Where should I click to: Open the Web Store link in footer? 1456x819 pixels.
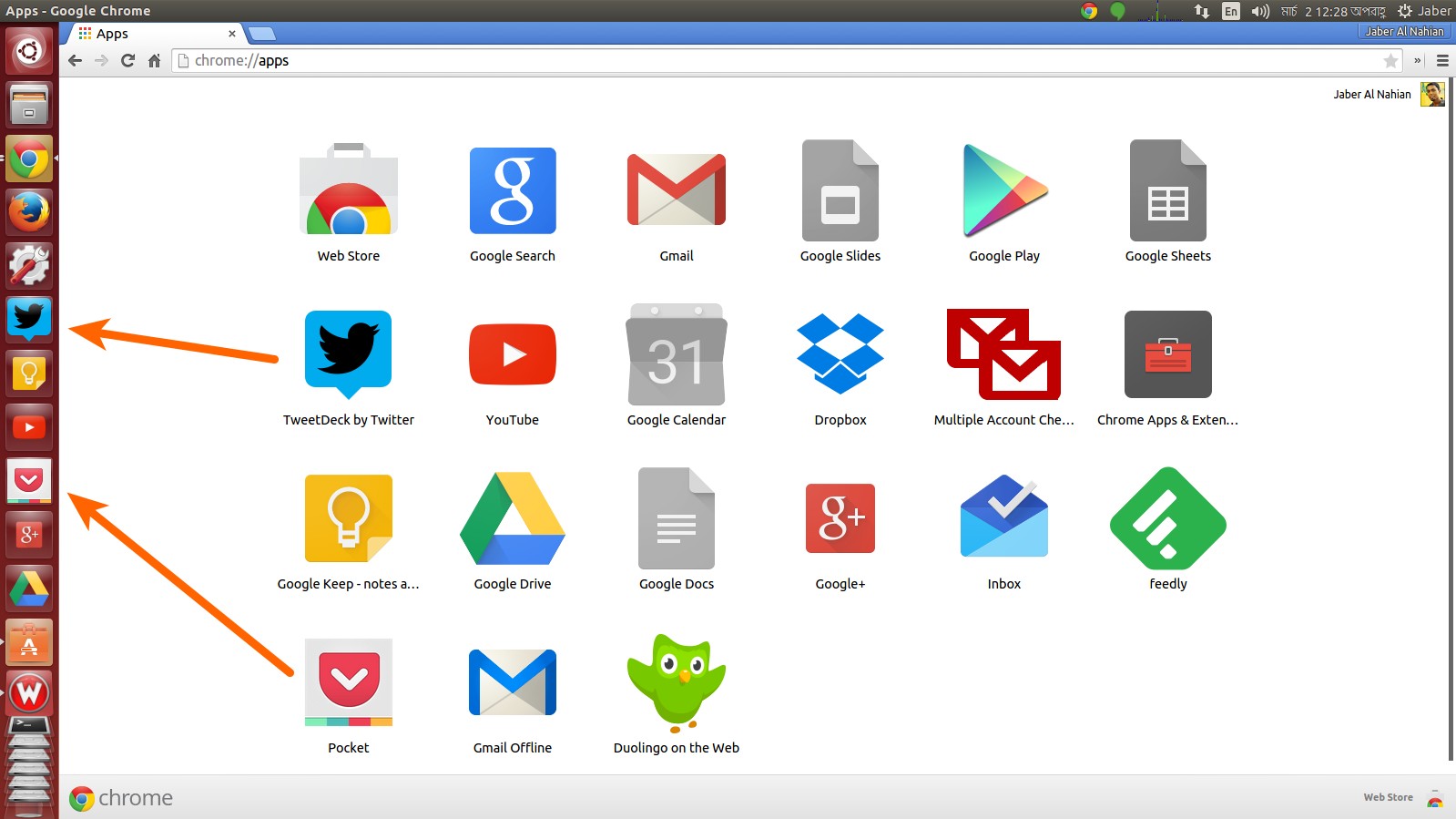pos(1389,797)
